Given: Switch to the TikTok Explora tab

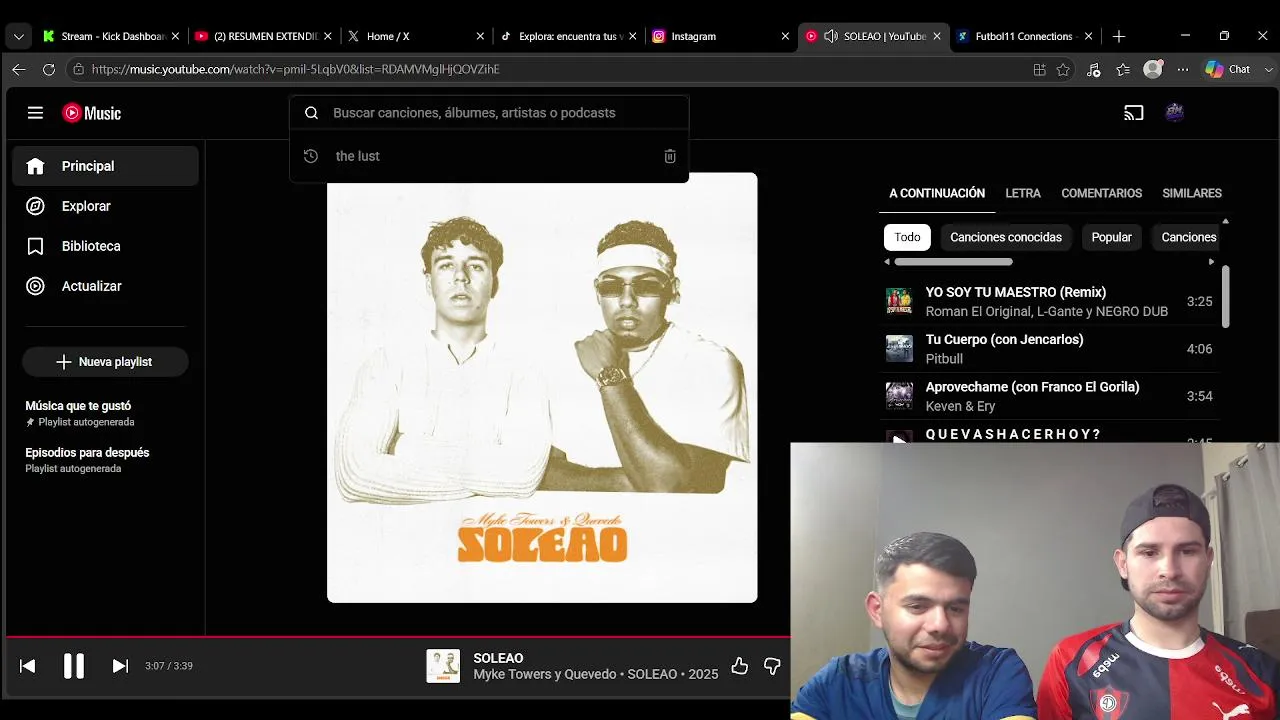Looking at the screenshot, I should [568, 36].
